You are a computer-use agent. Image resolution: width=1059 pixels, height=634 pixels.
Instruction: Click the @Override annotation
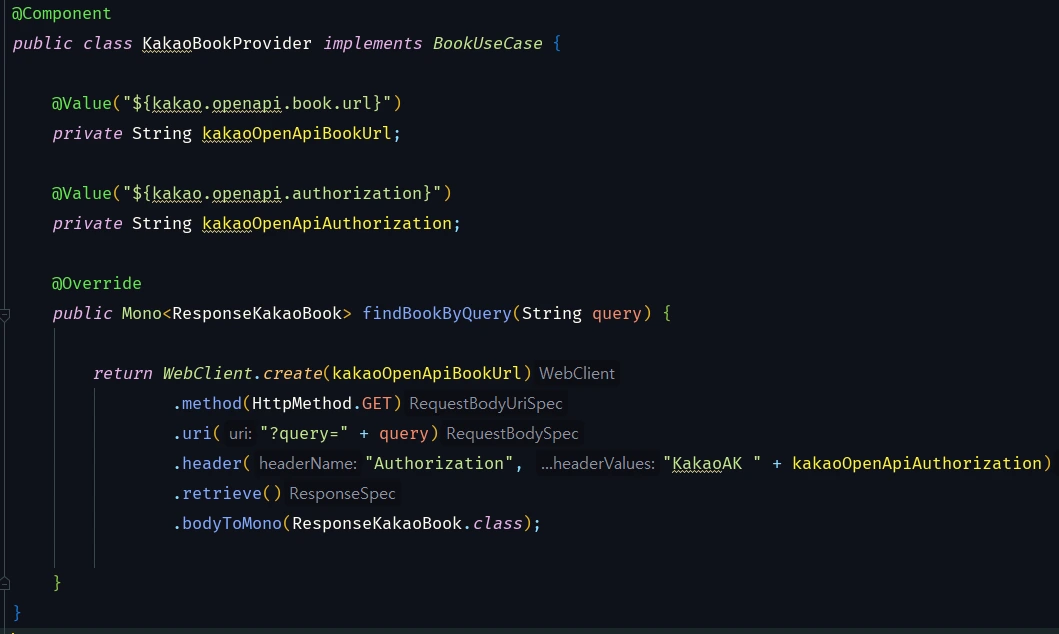(97, 284)
